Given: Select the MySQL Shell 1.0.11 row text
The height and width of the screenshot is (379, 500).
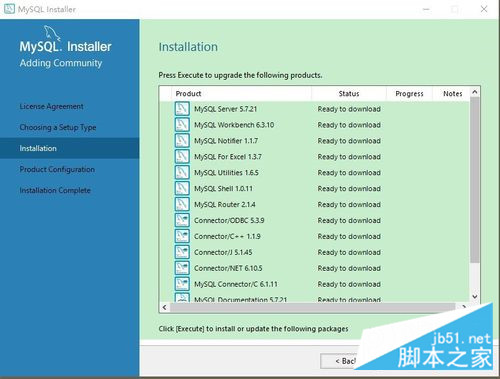Looking at the screenshot, I should pos(223,189).
